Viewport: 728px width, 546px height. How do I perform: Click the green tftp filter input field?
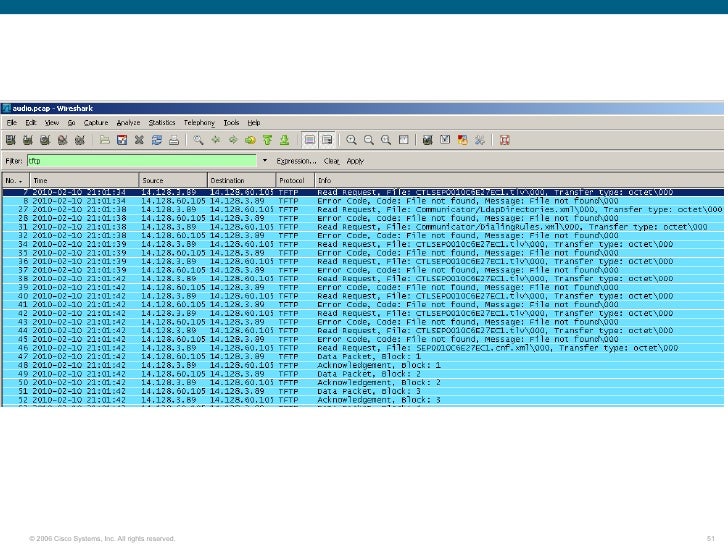(x=141, y=161)
